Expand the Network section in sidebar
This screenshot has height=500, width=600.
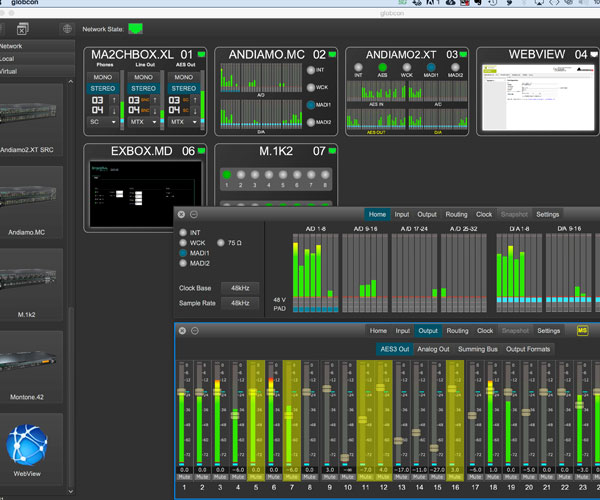[36, 46]
